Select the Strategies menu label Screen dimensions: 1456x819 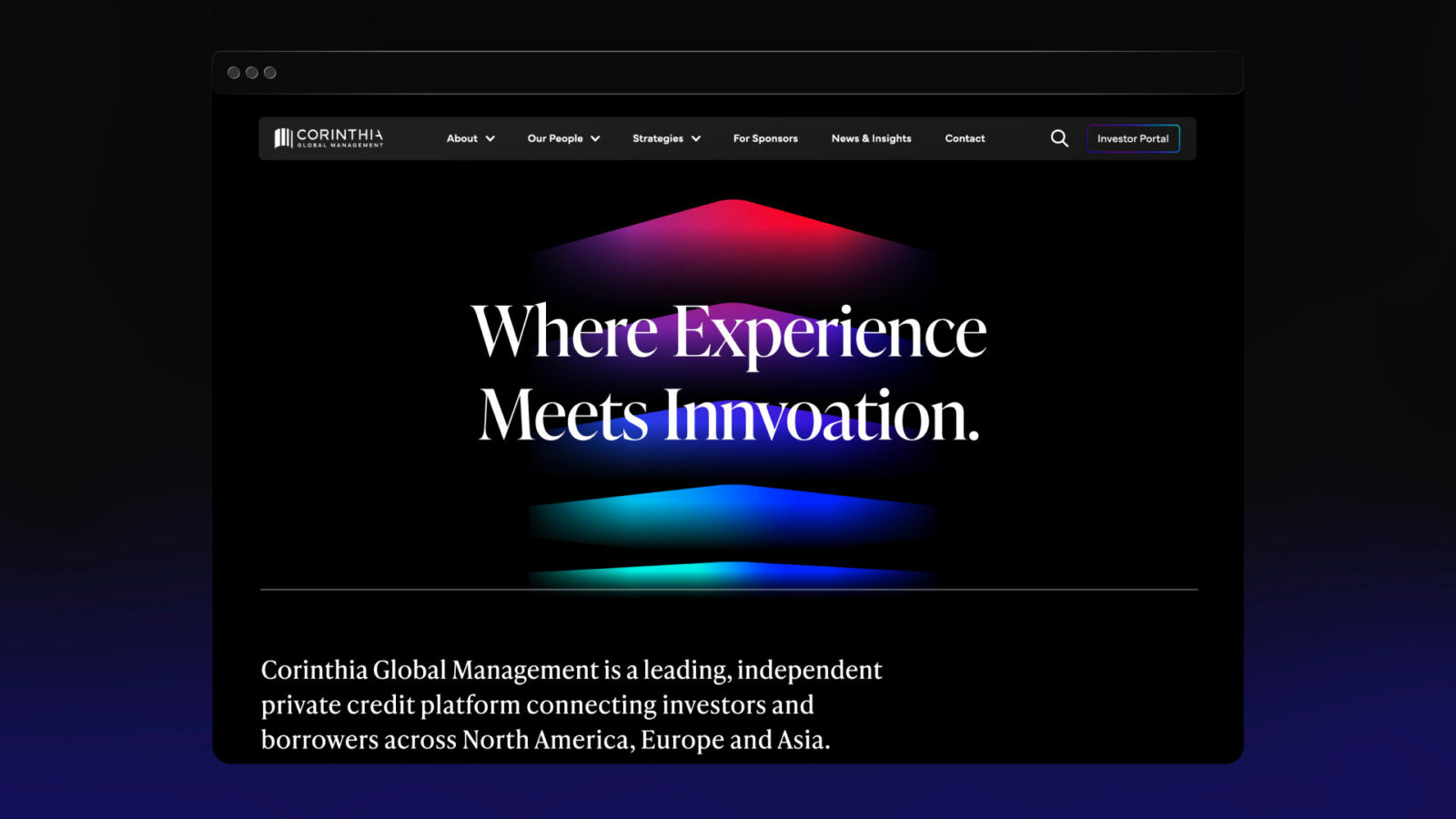point(657,138)
